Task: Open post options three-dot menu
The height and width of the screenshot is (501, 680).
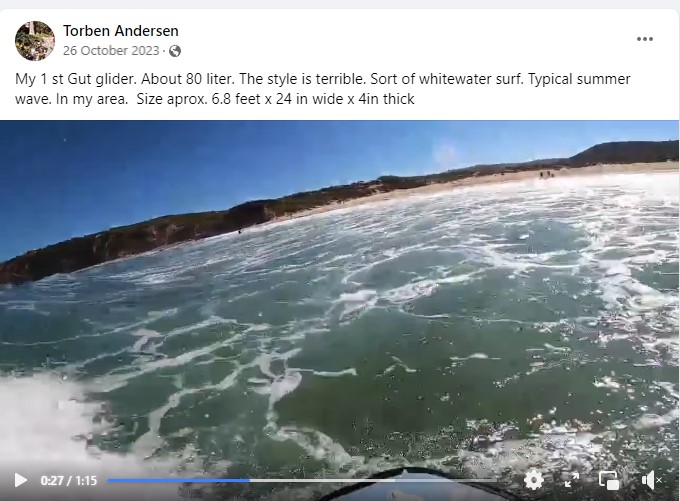Action: coord(645,39)
